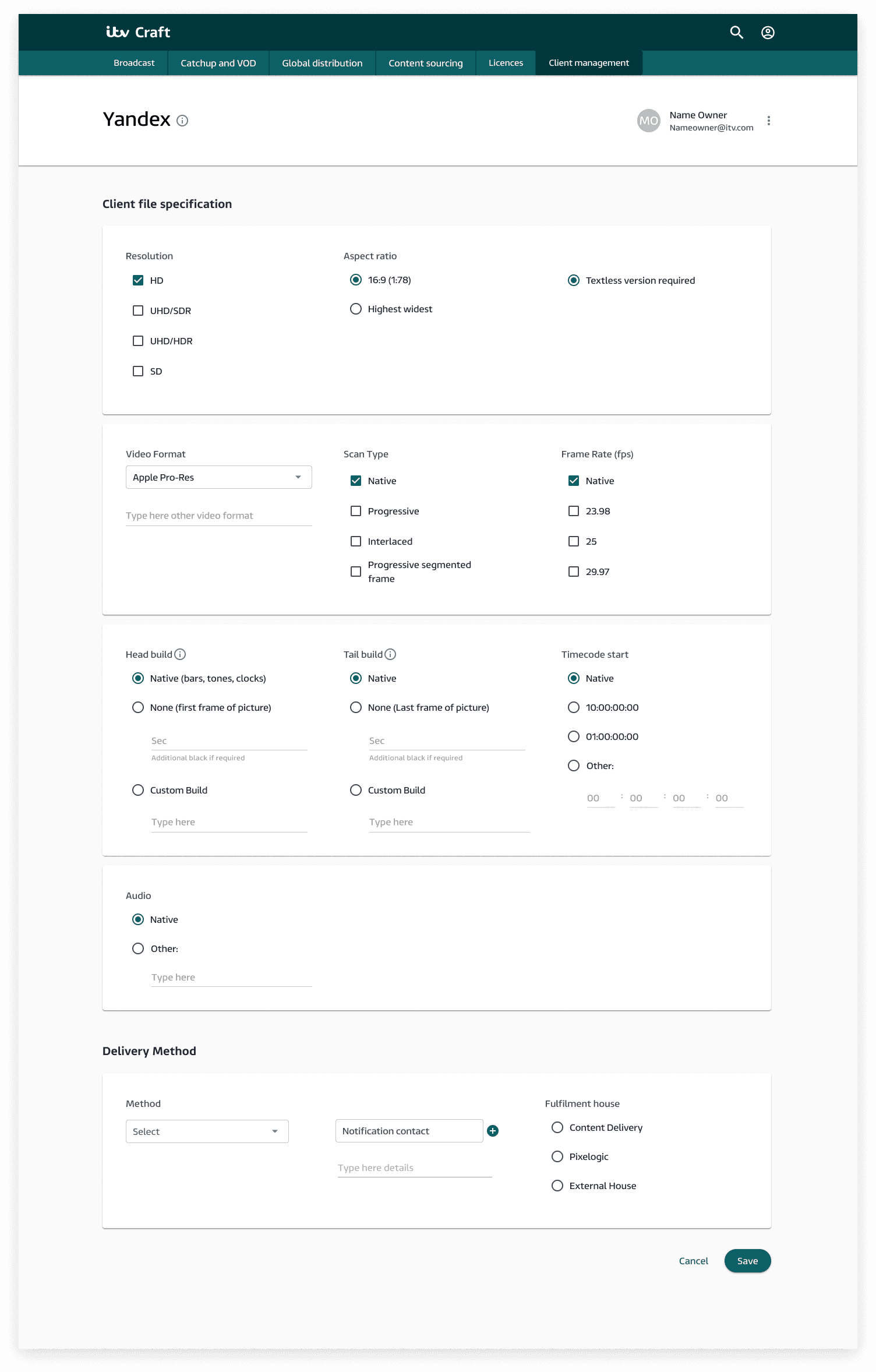Add notification contact with plus icon
Viewport: 876px width, 1372px height.
click(x=493, y=1131)
